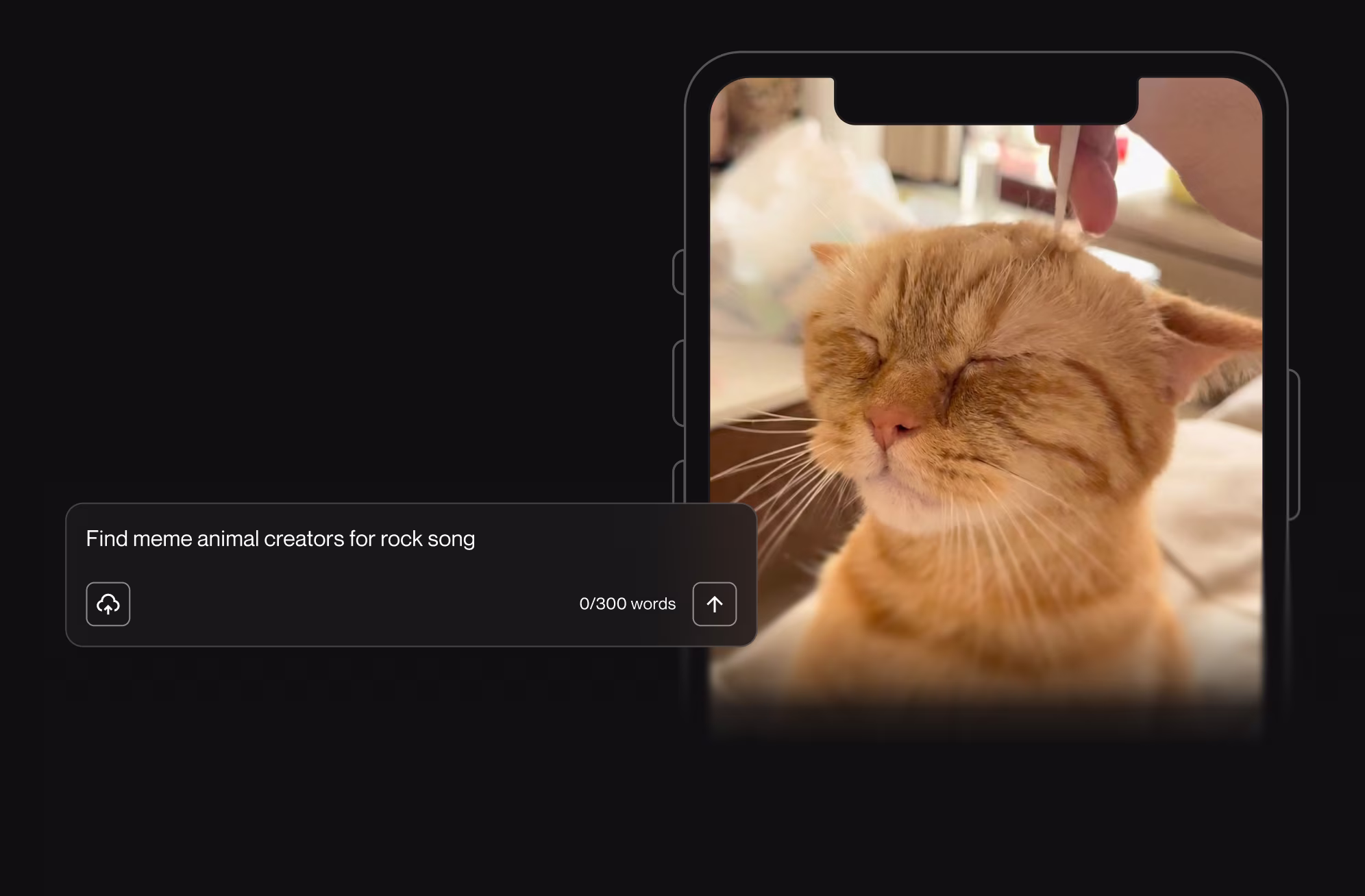Click the cat video in phone mockup

pyautogui.click(x=987, y=411)
